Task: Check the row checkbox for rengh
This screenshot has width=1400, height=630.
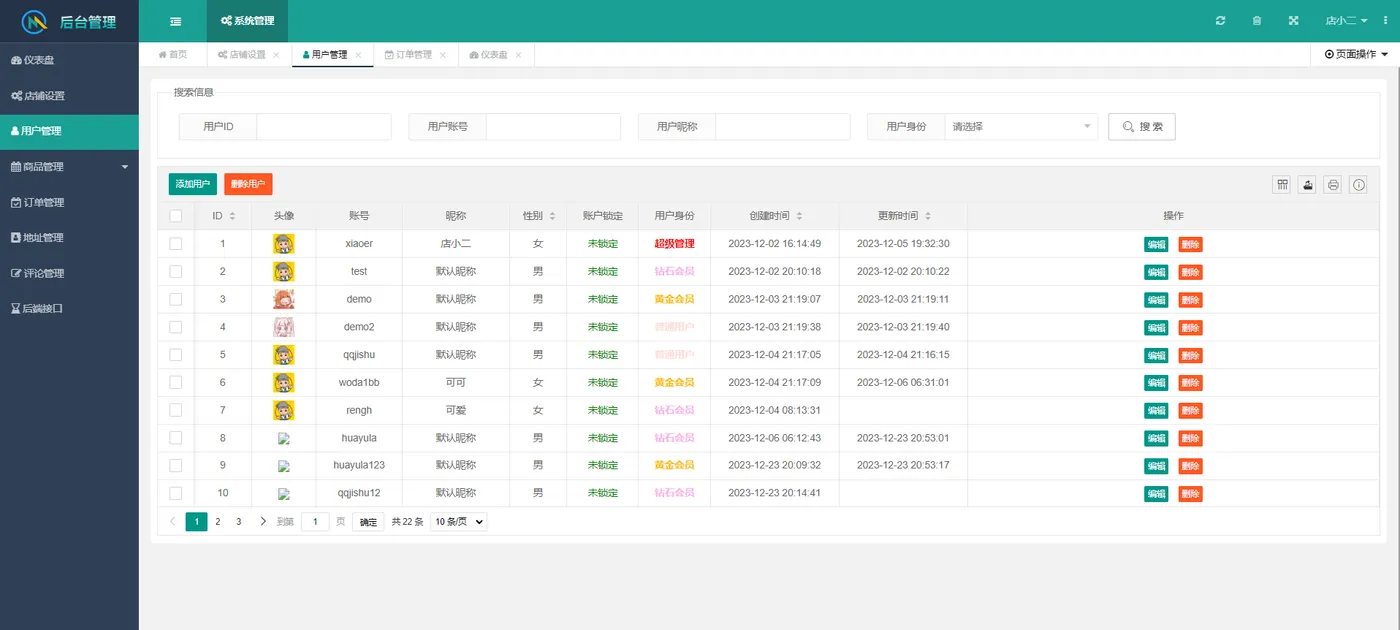Action: 176,410
